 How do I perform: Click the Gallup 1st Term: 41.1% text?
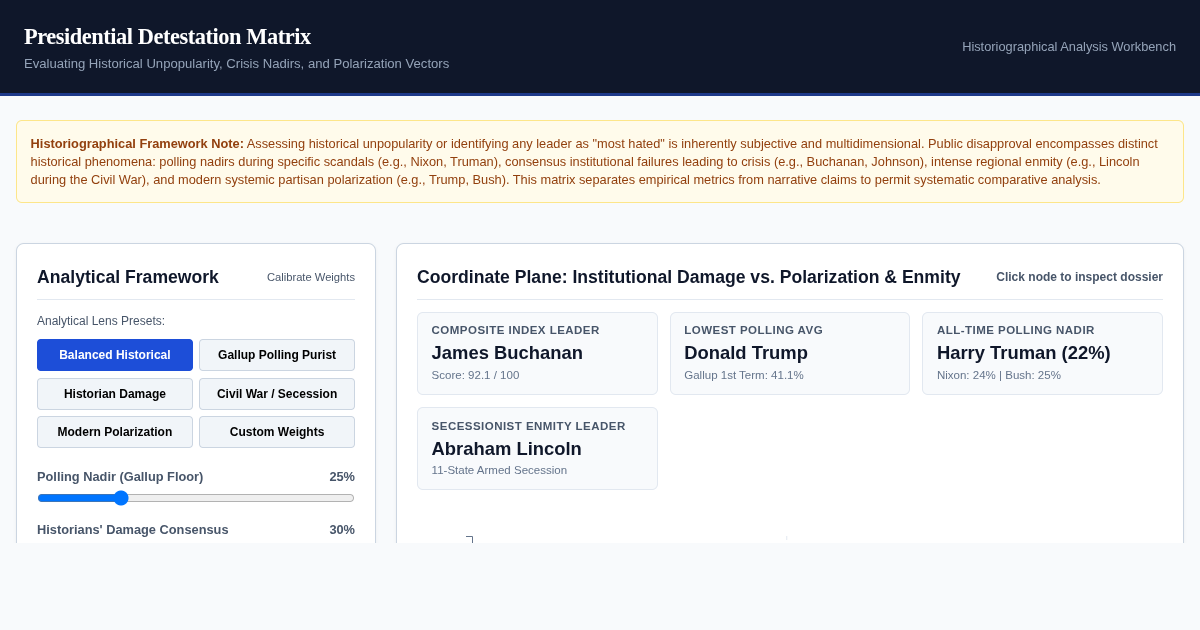coord(744,375)
